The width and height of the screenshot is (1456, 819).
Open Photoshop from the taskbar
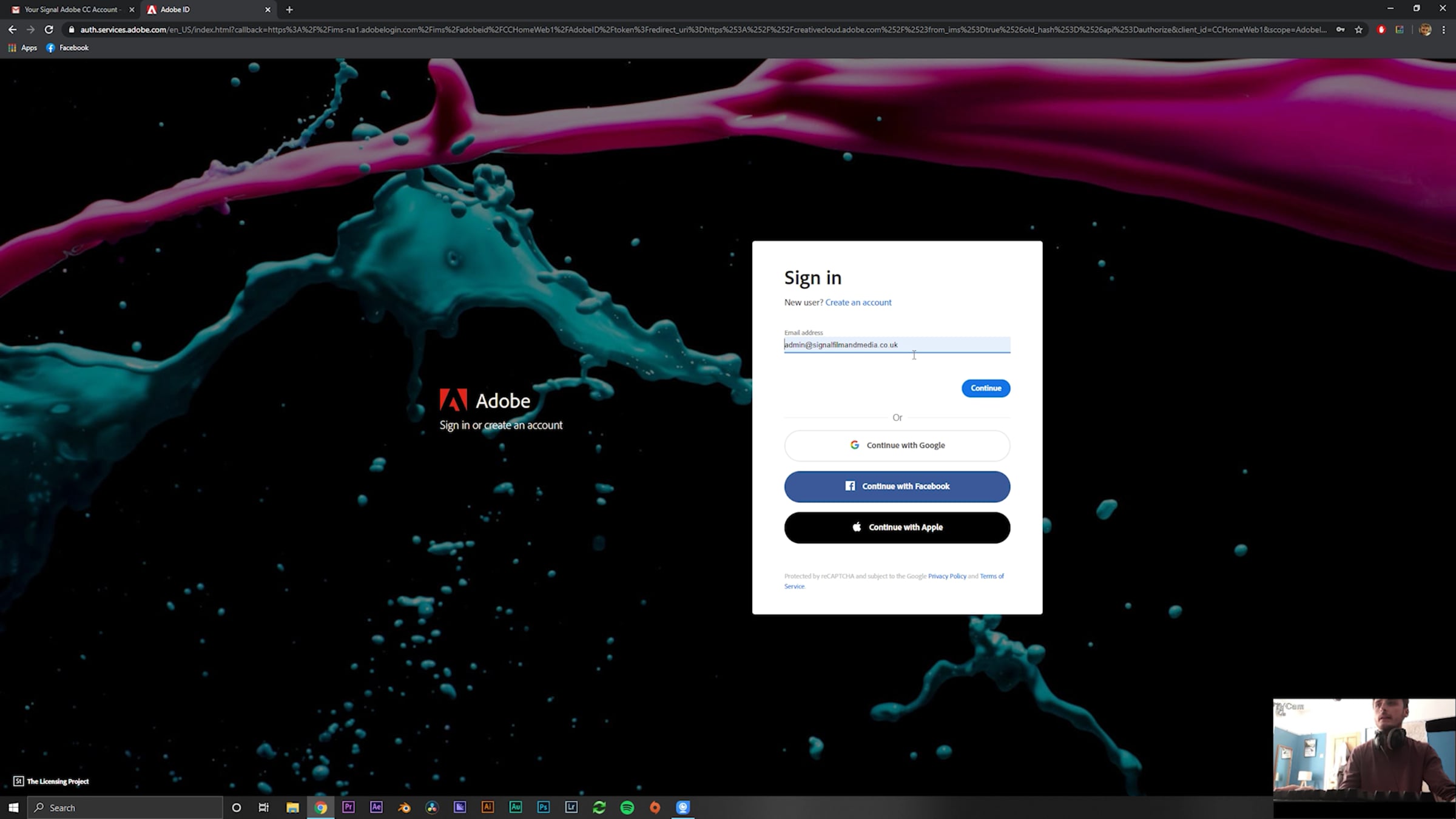pyautogui.click(x=543, y=807)
